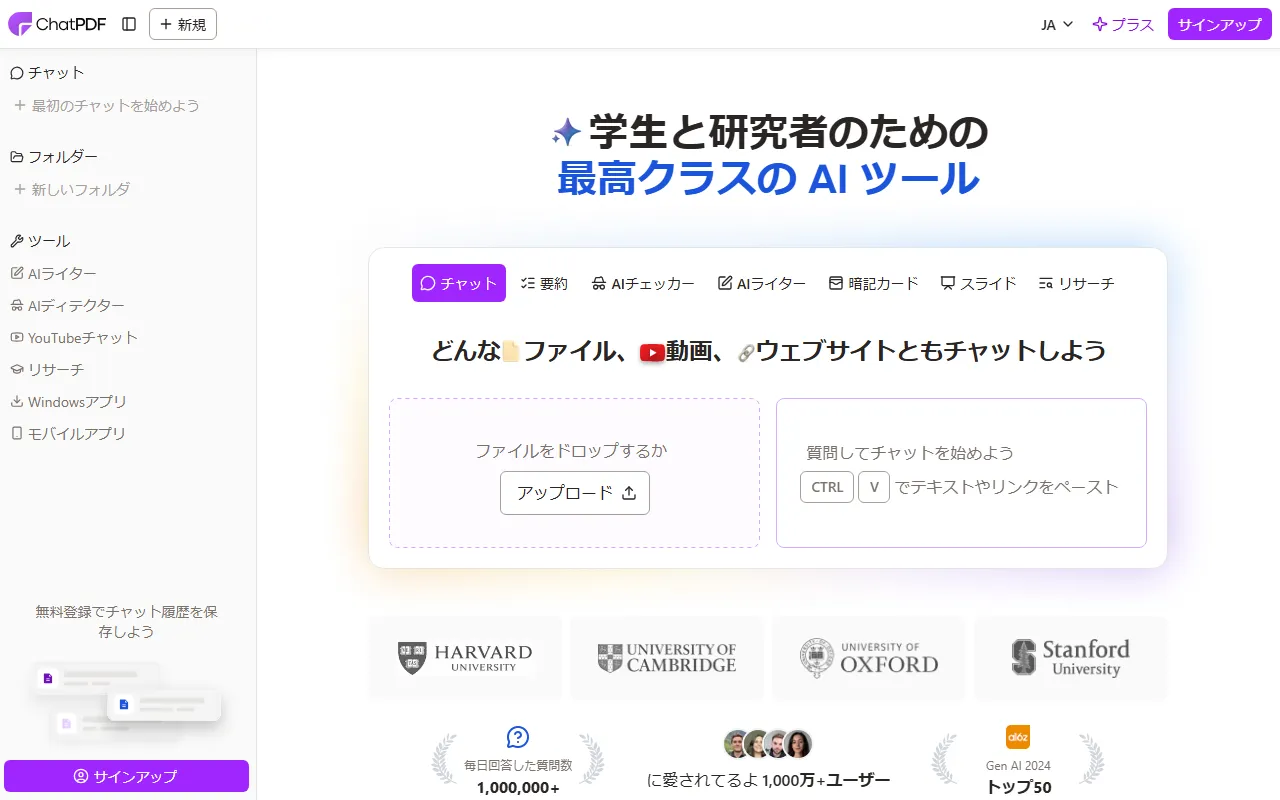Click the ツール heading in sidebar

[x=40, y=240]
